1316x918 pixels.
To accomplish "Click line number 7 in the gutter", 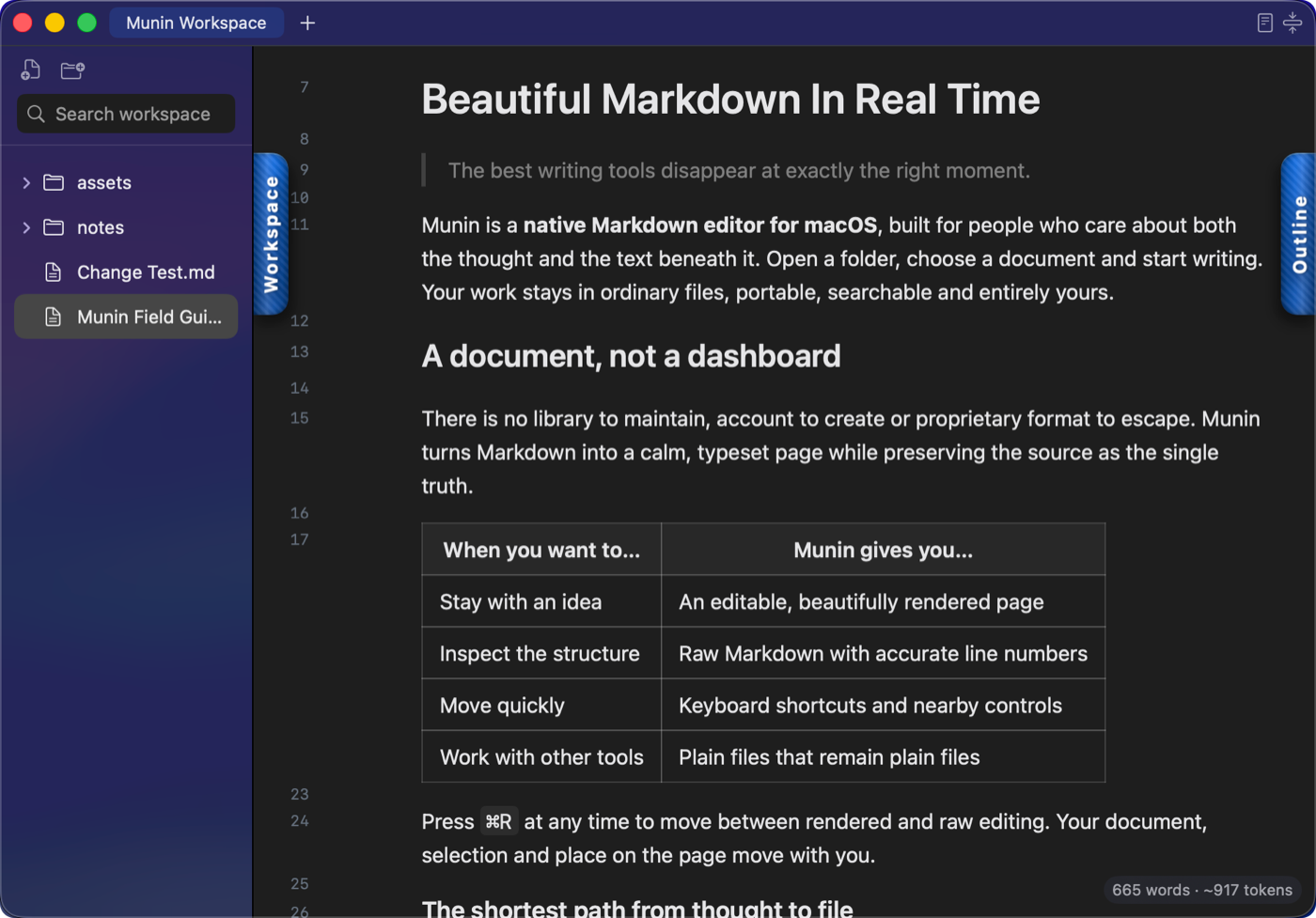I will [x=305, y=87].
